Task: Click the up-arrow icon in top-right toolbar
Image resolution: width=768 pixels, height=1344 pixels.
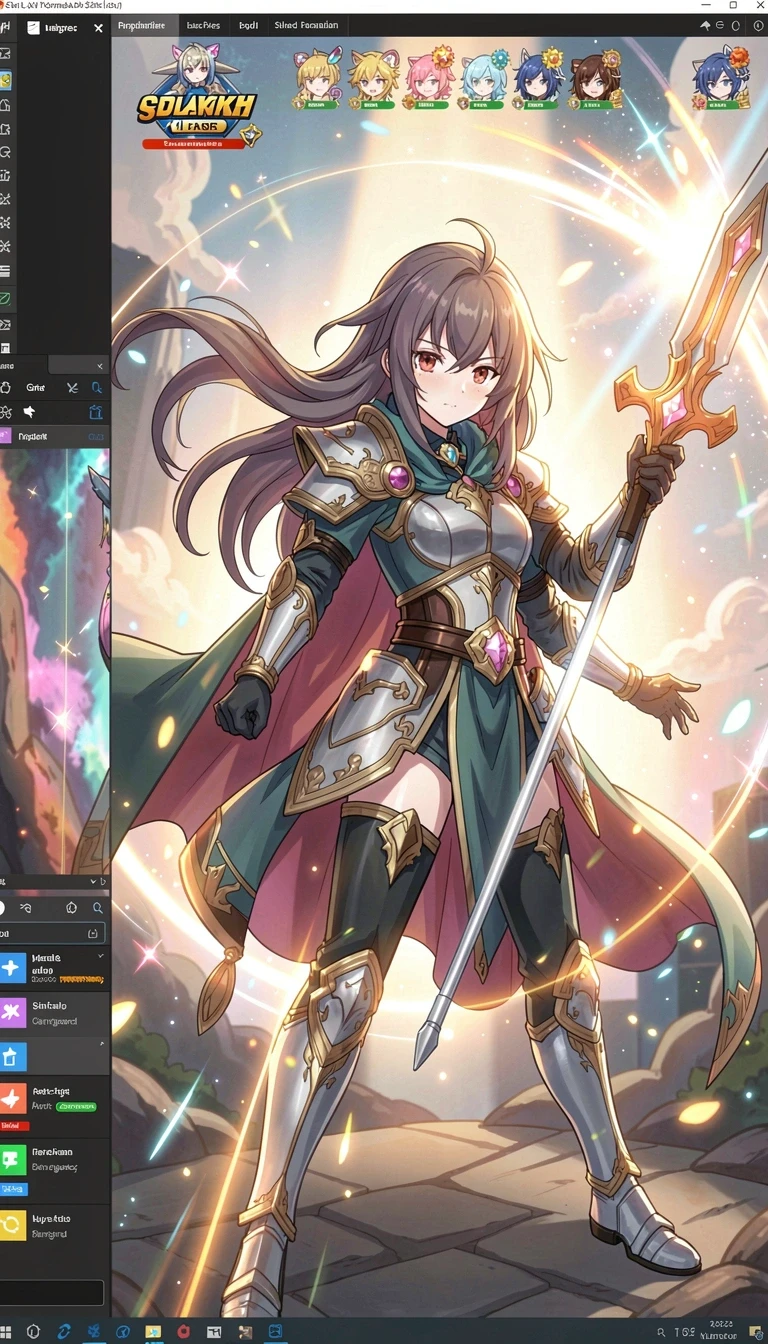Action: pyautogui.click(x=705, y=25)
